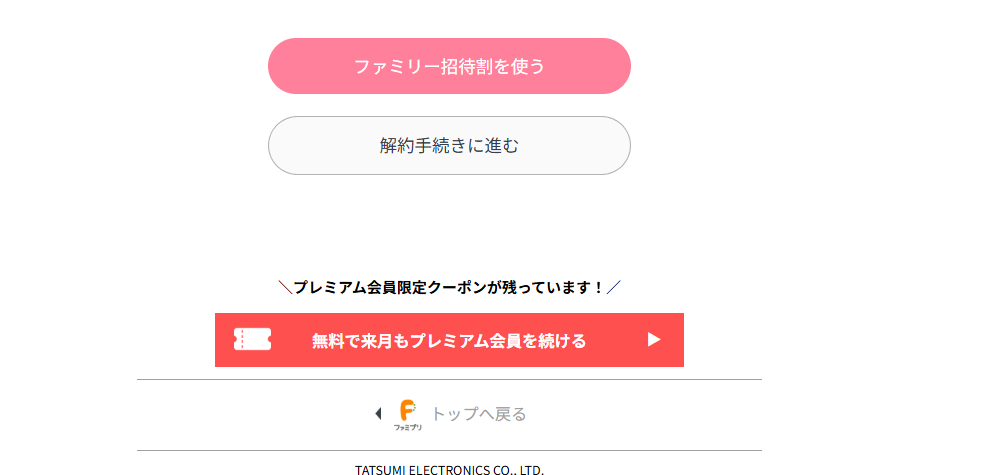This screenshot has height=475, width=990.
Task: Click the word 無料 on the red banner
Action: [328, 341]
